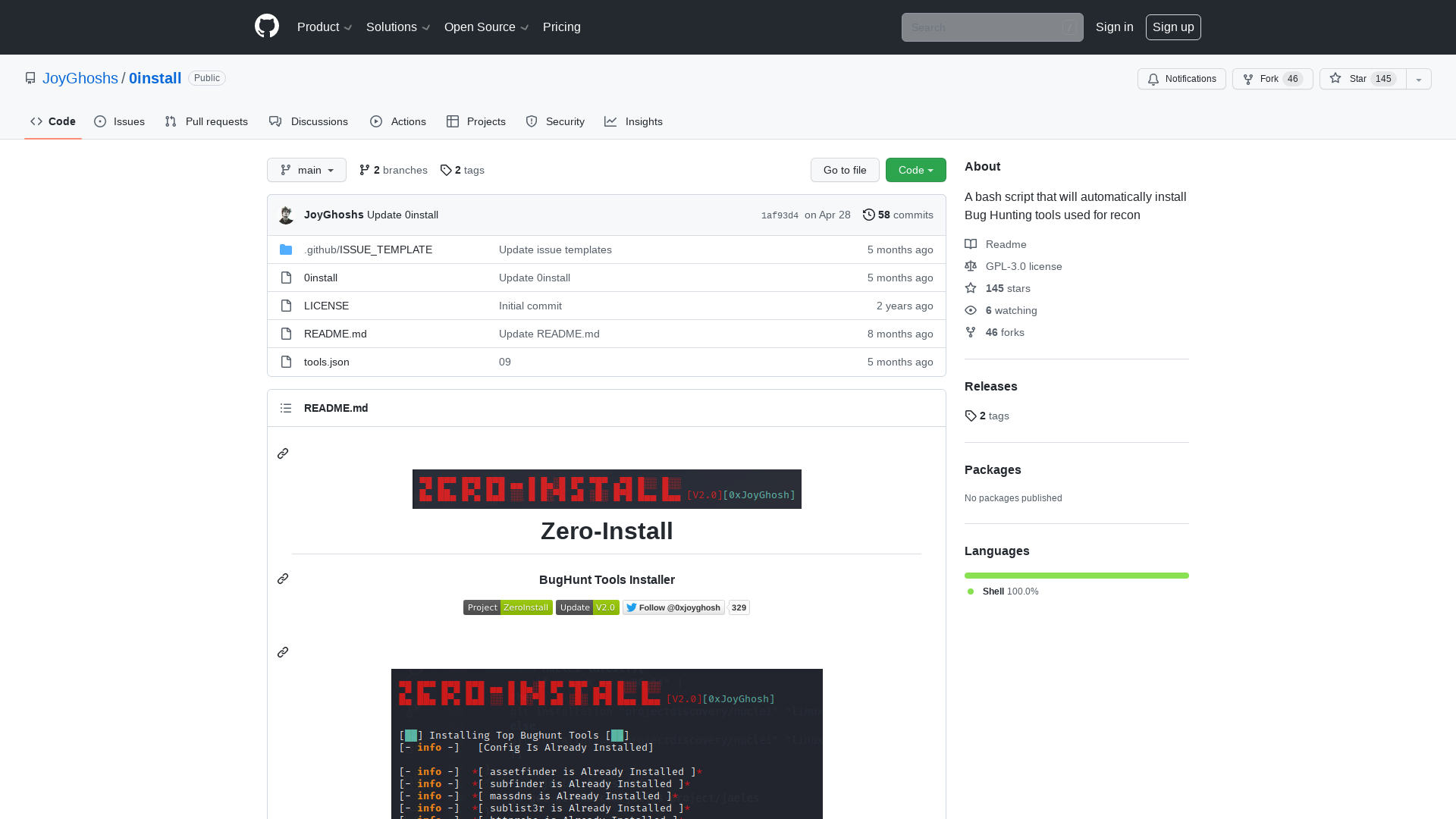Click the Zero-Install banner image
This screenshot has width=1456, height=819.
(607, 489)
